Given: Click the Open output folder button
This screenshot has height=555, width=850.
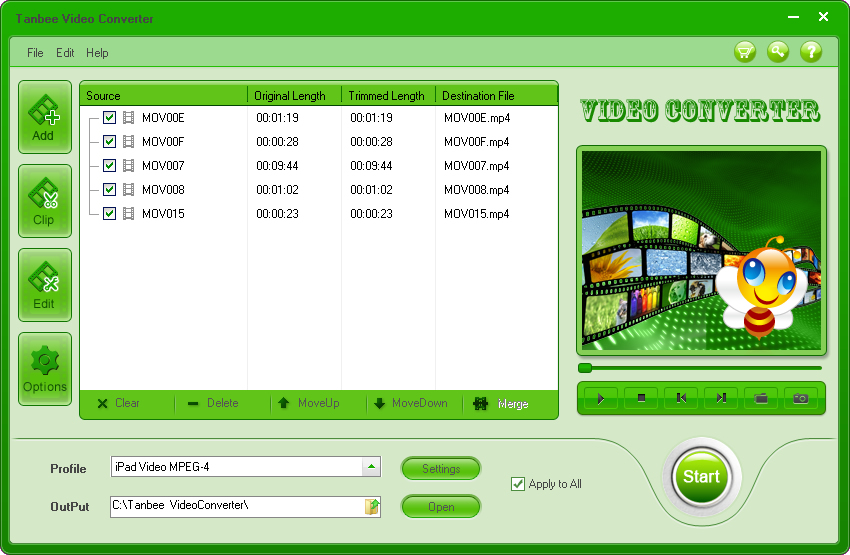Looking at the screenshot, I should [441, 507].
